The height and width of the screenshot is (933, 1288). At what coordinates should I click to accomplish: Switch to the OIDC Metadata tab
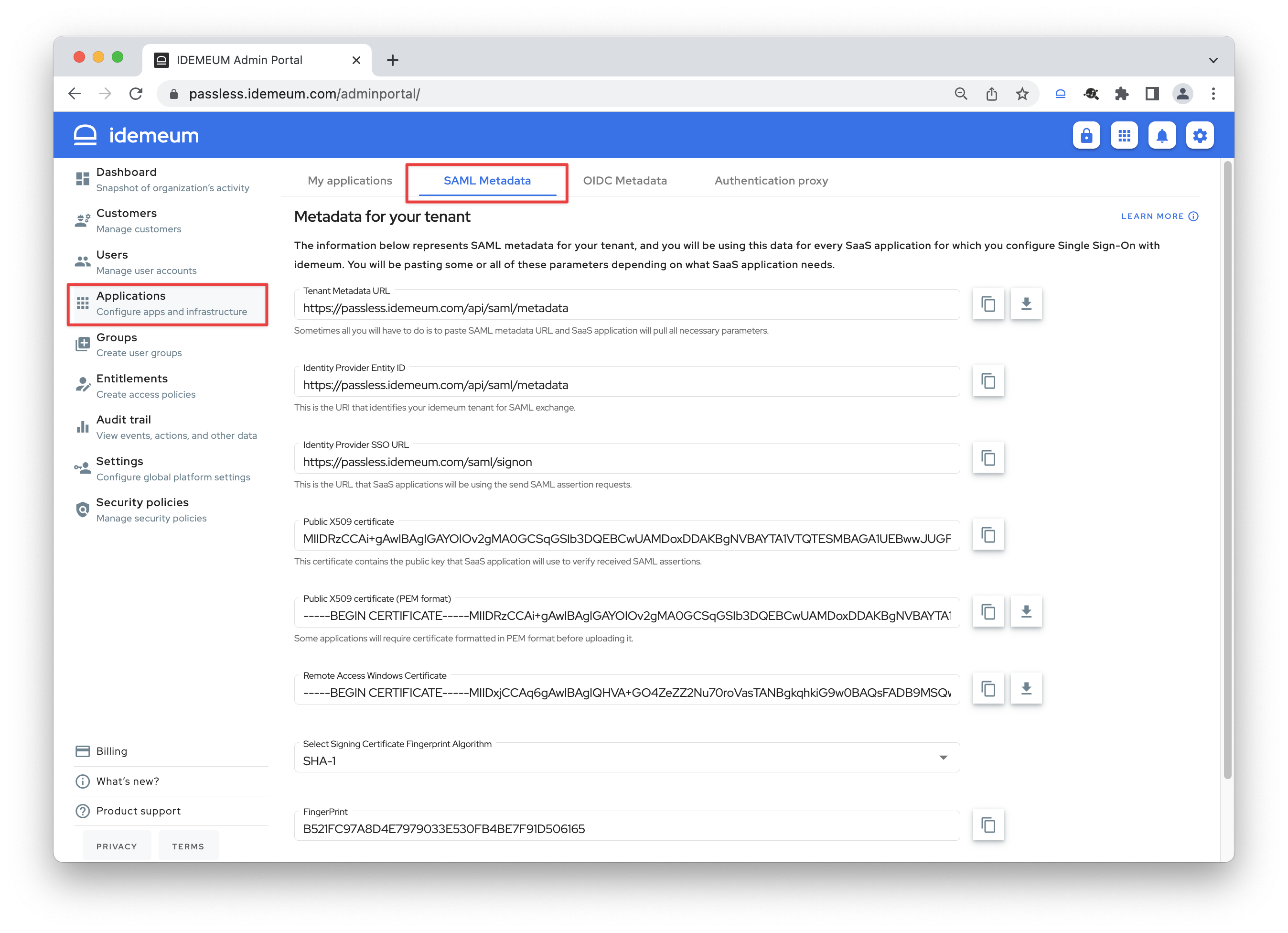pyautogui.click(x=625, y=181)
